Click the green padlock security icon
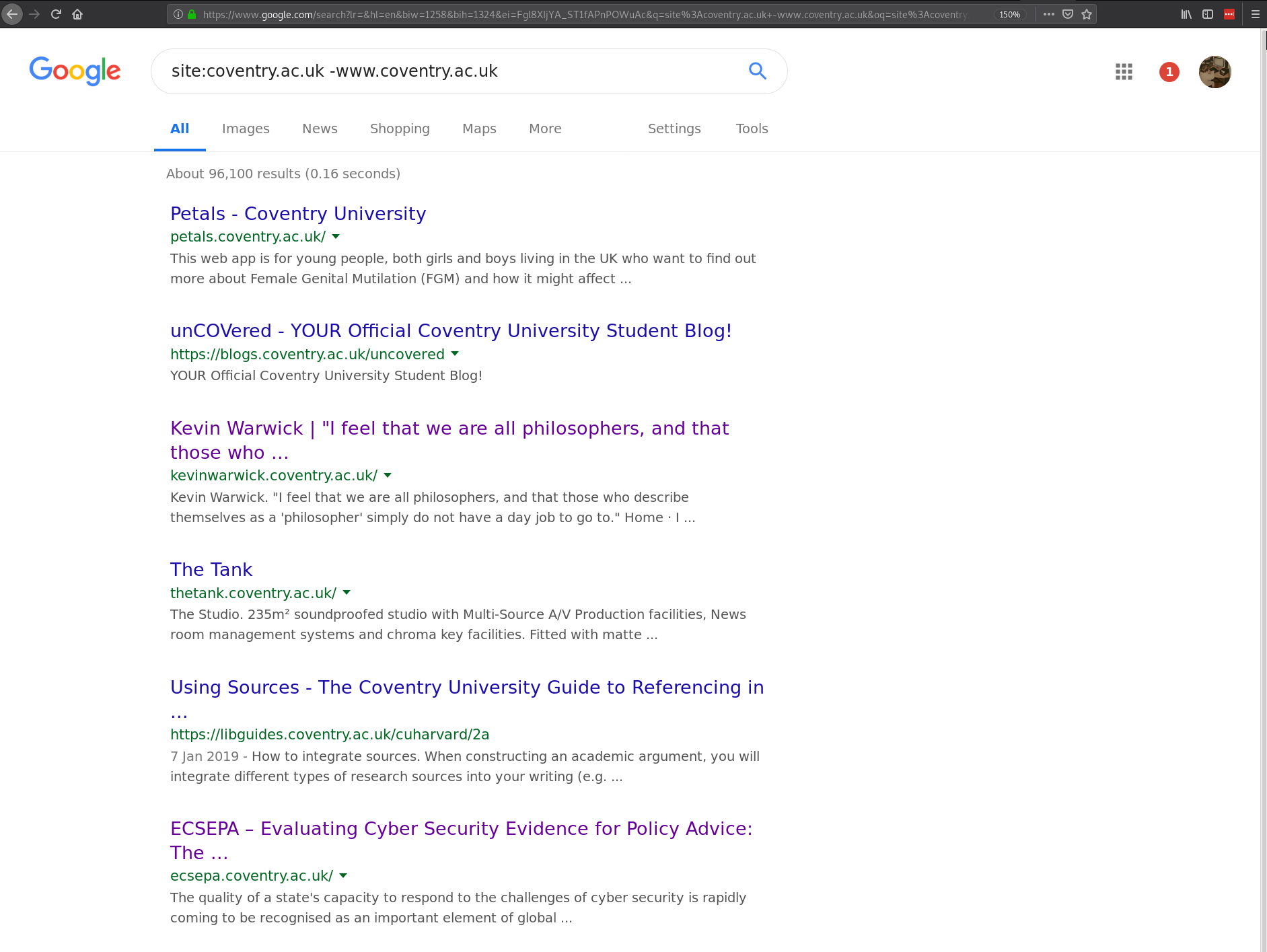This screenshot has width=1267, height=952. click(192, 14)
